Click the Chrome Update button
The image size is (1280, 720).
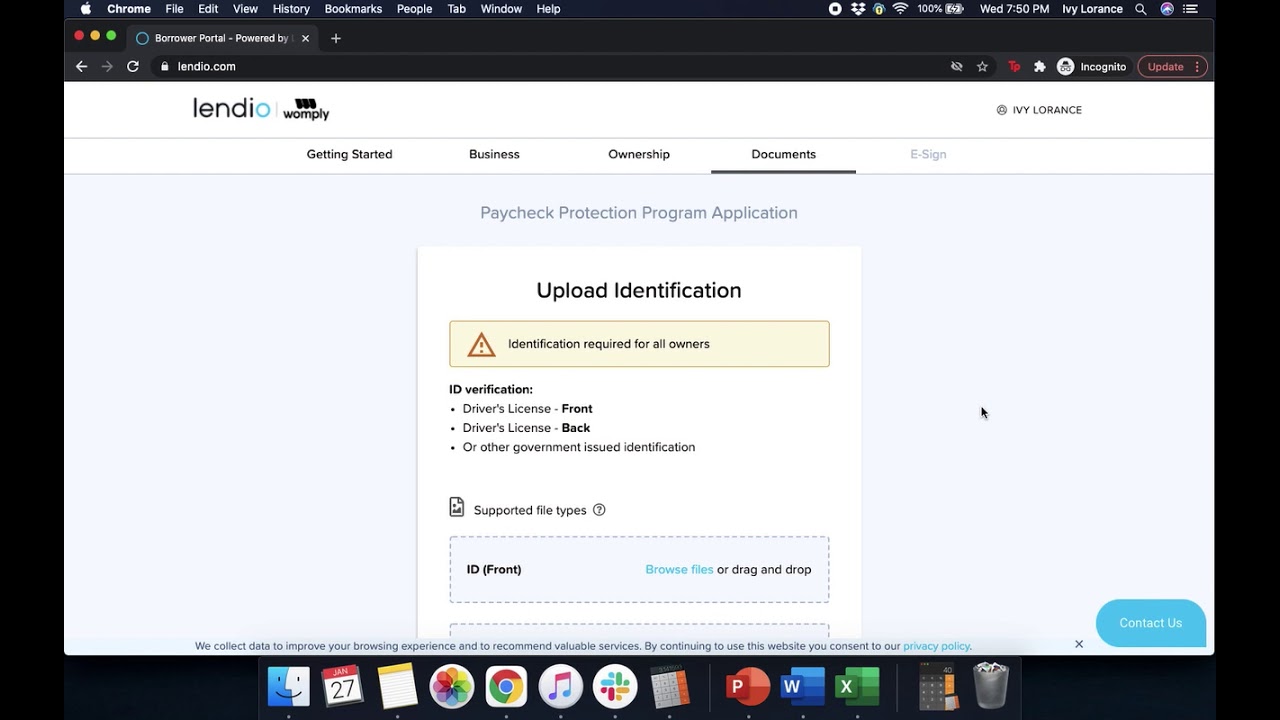coord(1165,67)
